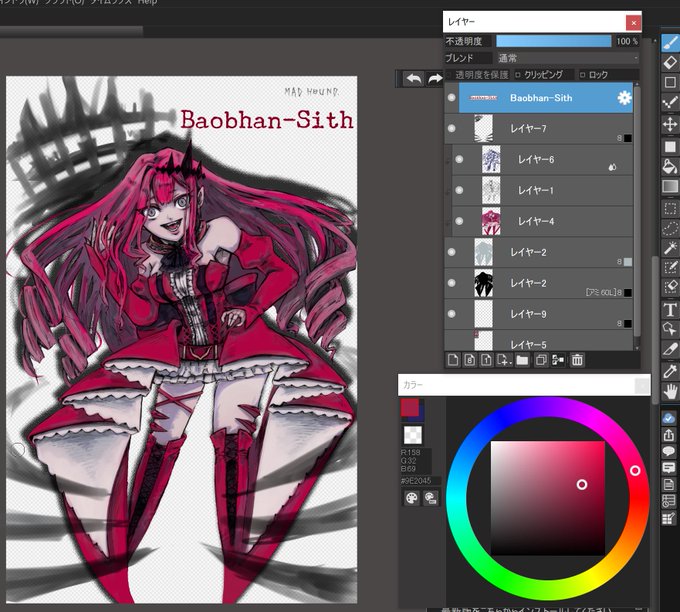This screenshot has height=612, width=680.
Task: Select the レイヤー4 layer thumbnail
Action: (x=491, y=221)
